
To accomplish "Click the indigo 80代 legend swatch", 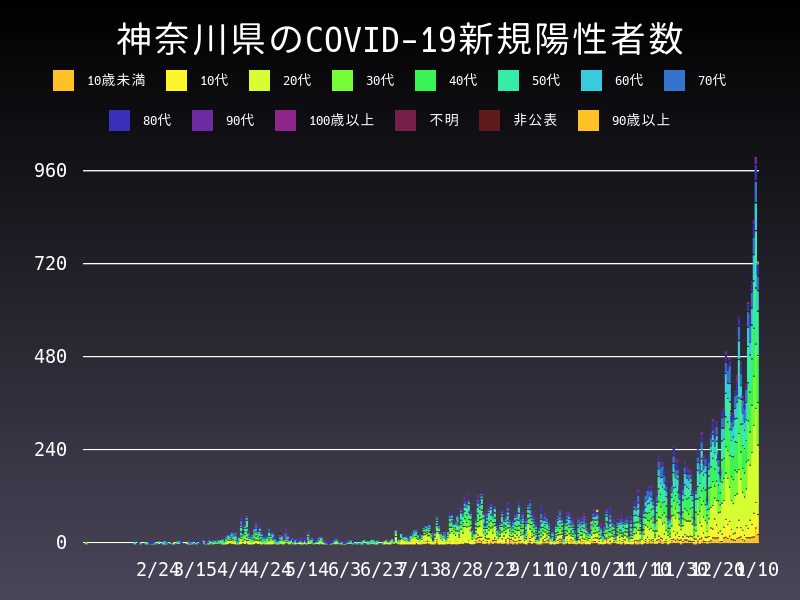I will [120, 120].
